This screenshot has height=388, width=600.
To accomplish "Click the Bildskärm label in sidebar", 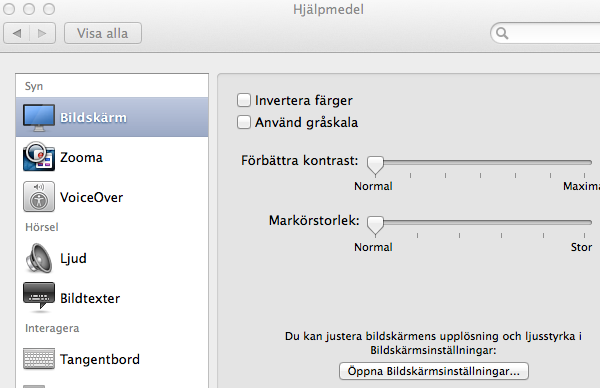I will (93, 117).
